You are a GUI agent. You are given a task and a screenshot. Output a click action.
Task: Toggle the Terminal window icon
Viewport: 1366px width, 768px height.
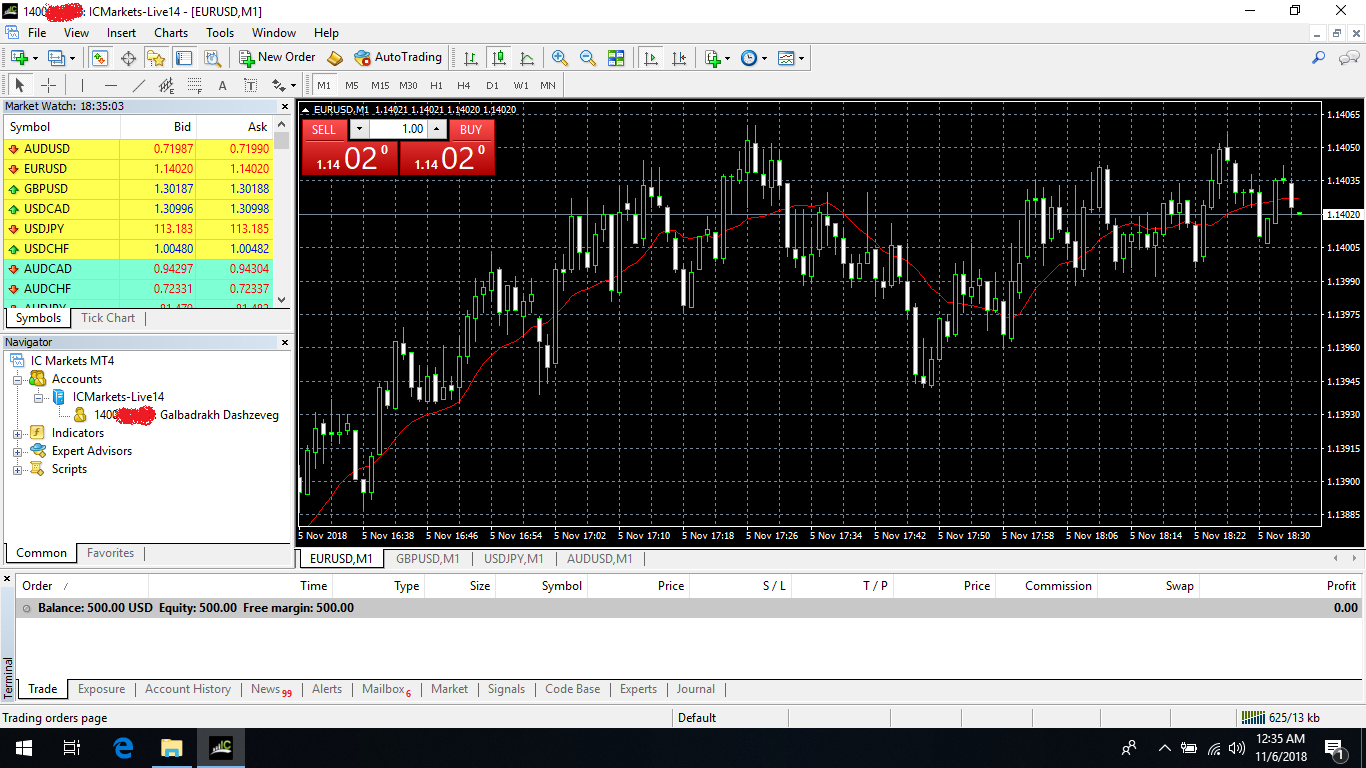[x=184, y=58]
